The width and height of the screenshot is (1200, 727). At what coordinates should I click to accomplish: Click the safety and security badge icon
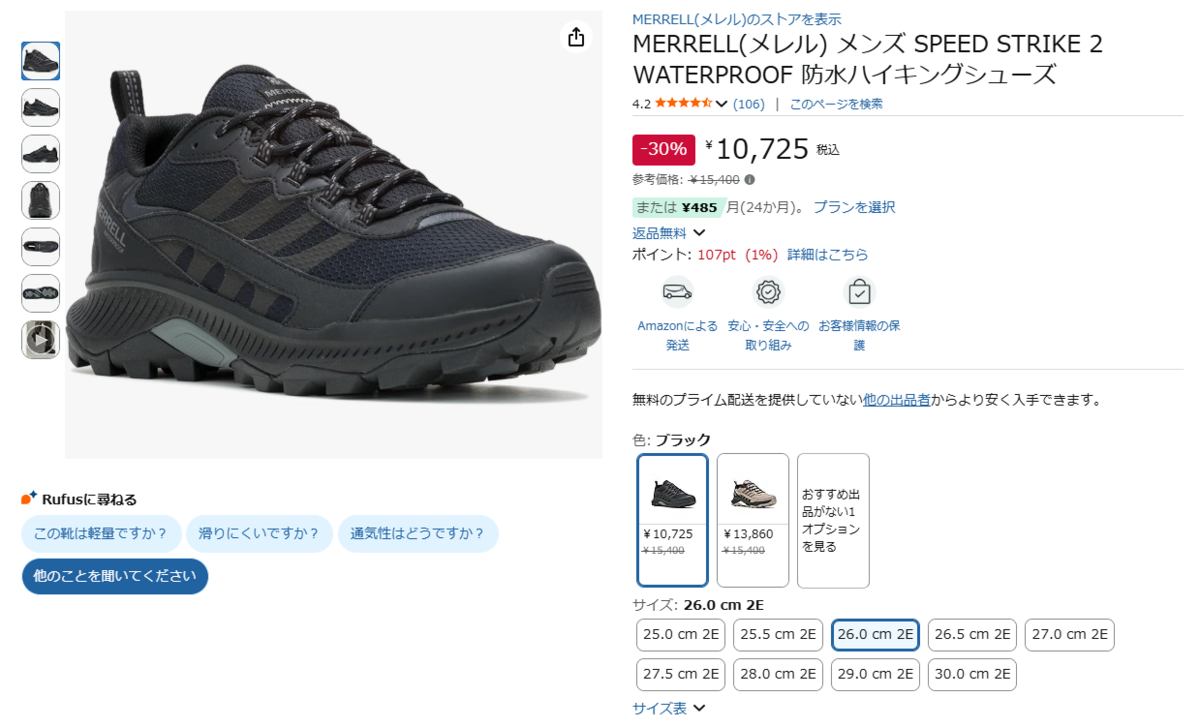tap(768, 291)
